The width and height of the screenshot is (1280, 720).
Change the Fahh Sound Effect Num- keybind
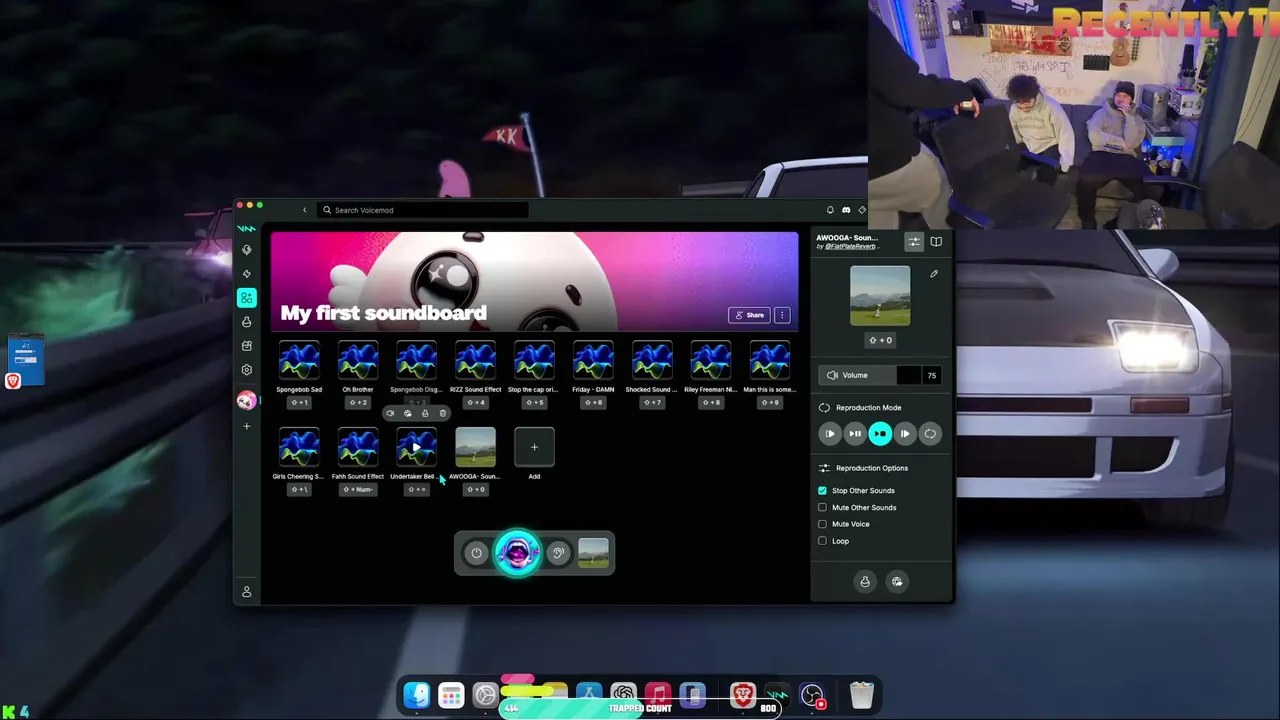pyautogui.click(x=358, y=489)
